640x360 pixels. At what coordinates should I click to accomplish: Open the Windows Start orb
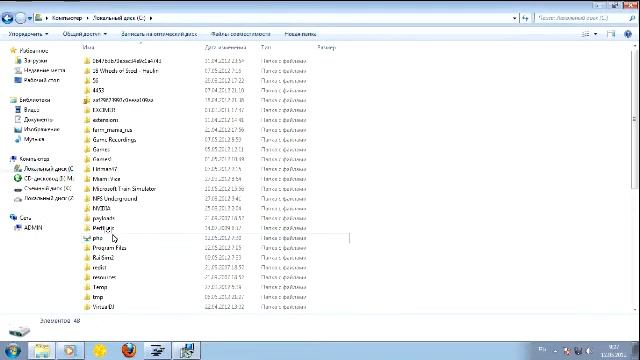click(12, 351)
